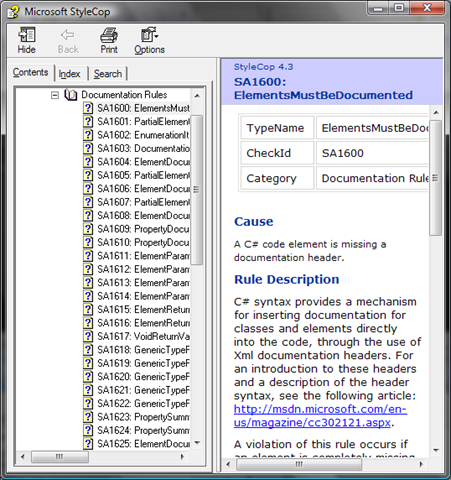Click the help icon beside SA1617: VoidReturnVa
The width and height of the screenshot is (451, 480).
pyautogui.click(x=88, y=336)
